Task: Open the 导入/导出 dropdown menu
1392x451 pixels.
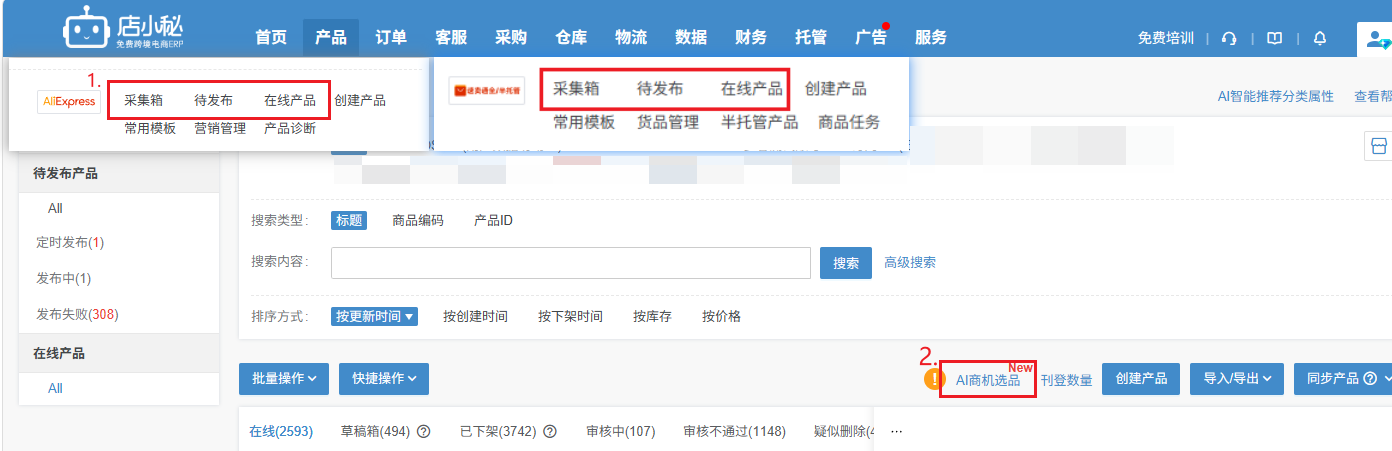Action: [1237, 379]
